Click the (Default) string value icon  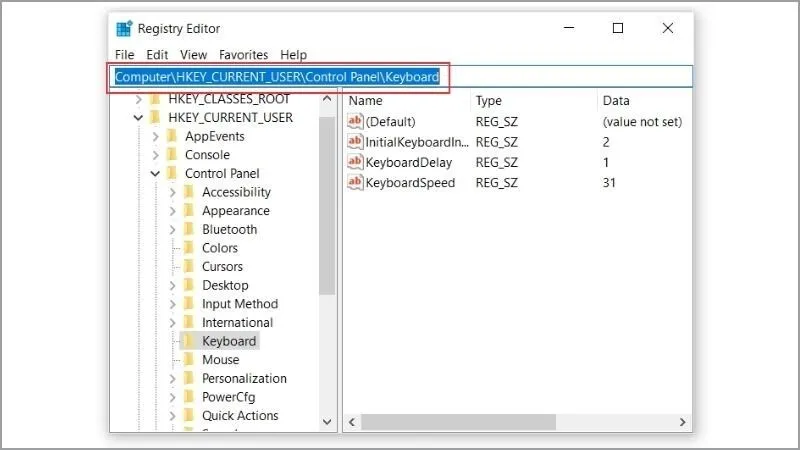click(x=355, y=121)
